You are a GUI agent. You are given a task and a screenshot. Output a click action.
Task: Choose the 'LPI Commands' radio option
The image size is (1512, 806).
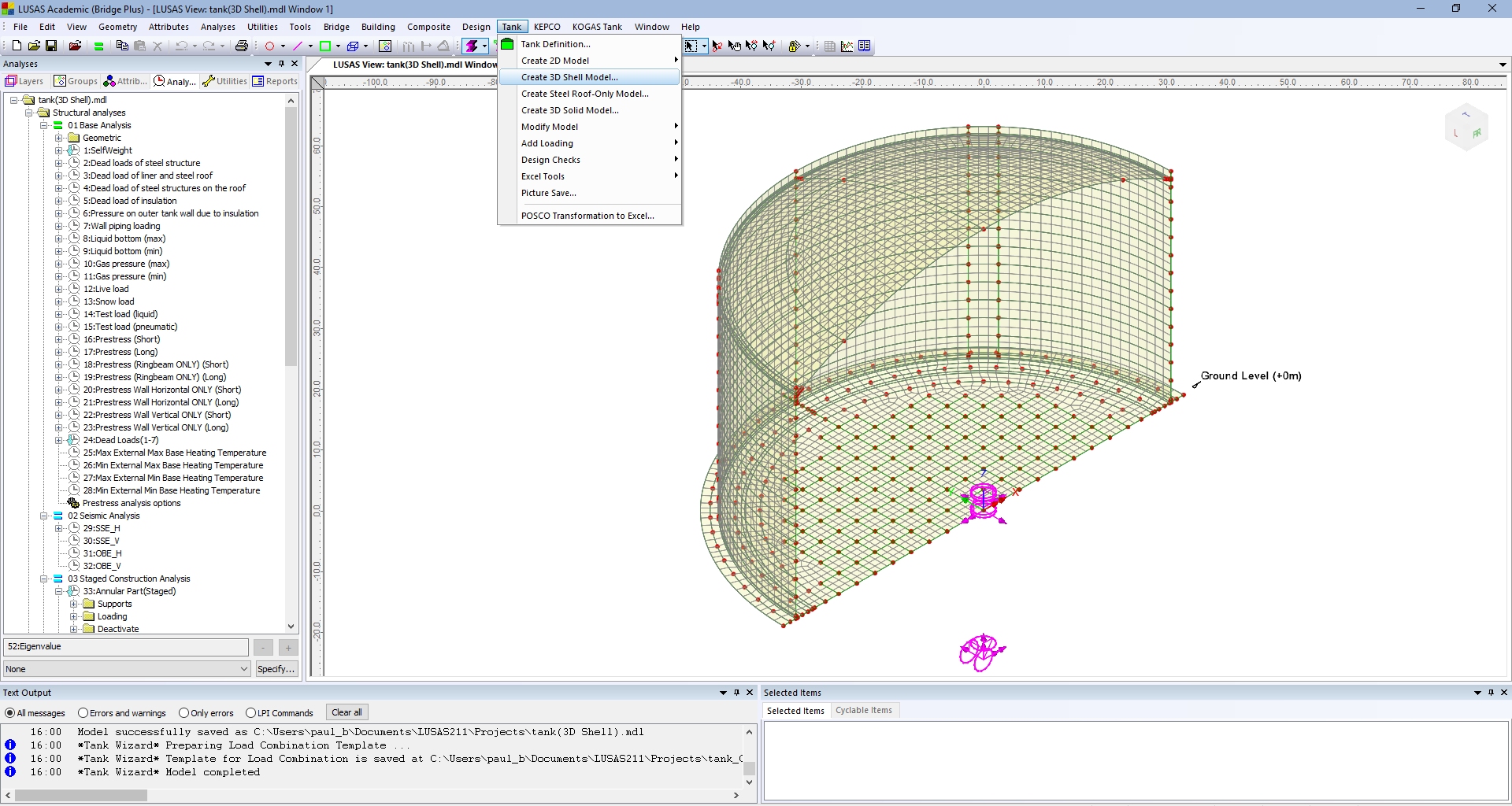click(x=250, y=713)
